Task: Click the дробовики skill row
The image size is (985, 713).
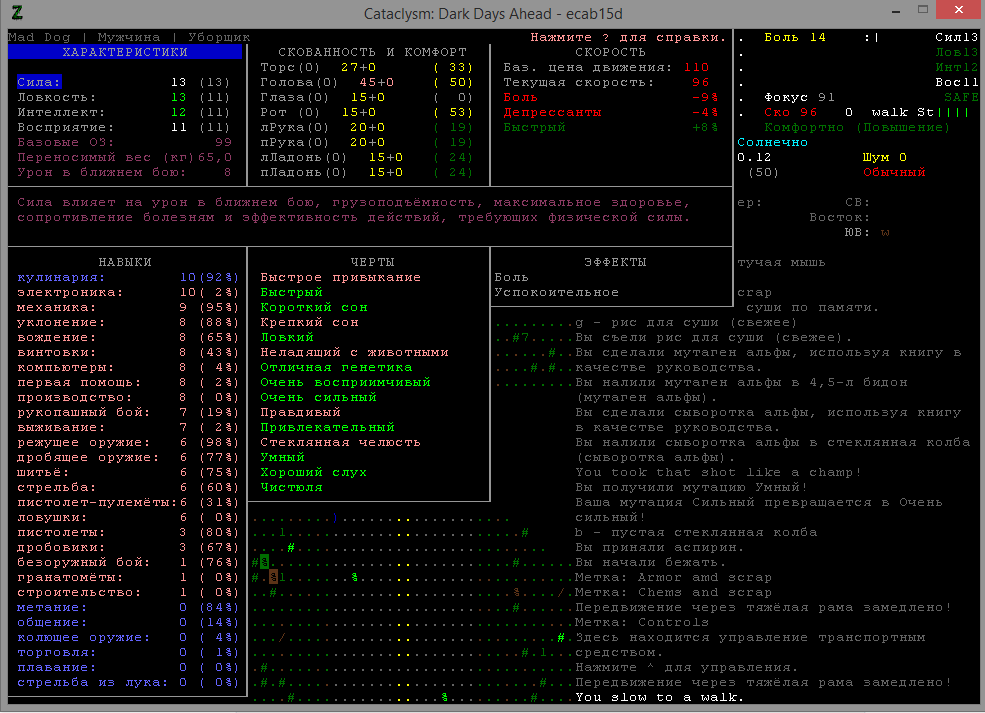Action: click(128, 548)
